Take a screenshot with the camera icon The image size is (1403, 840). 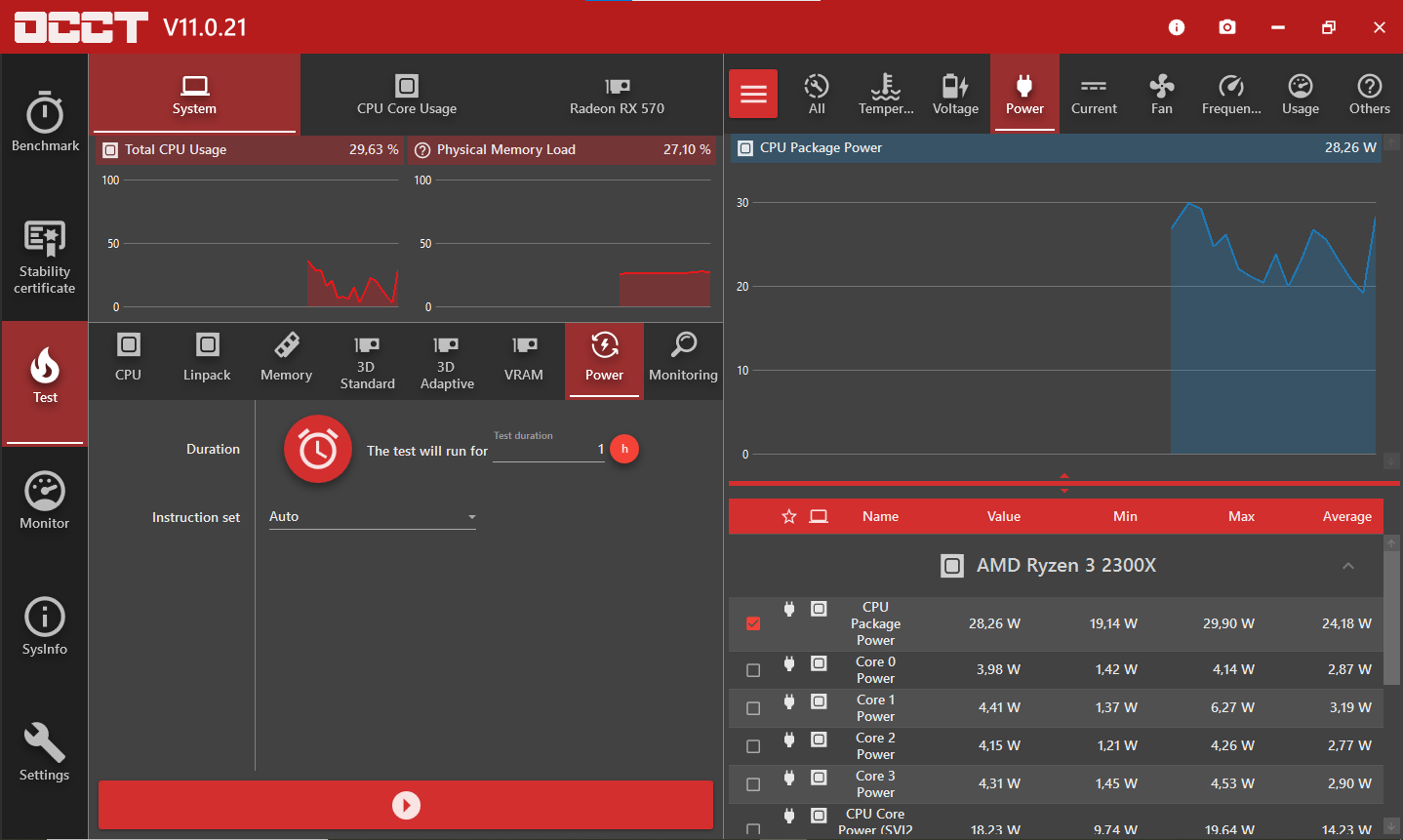coord(1227,27)
